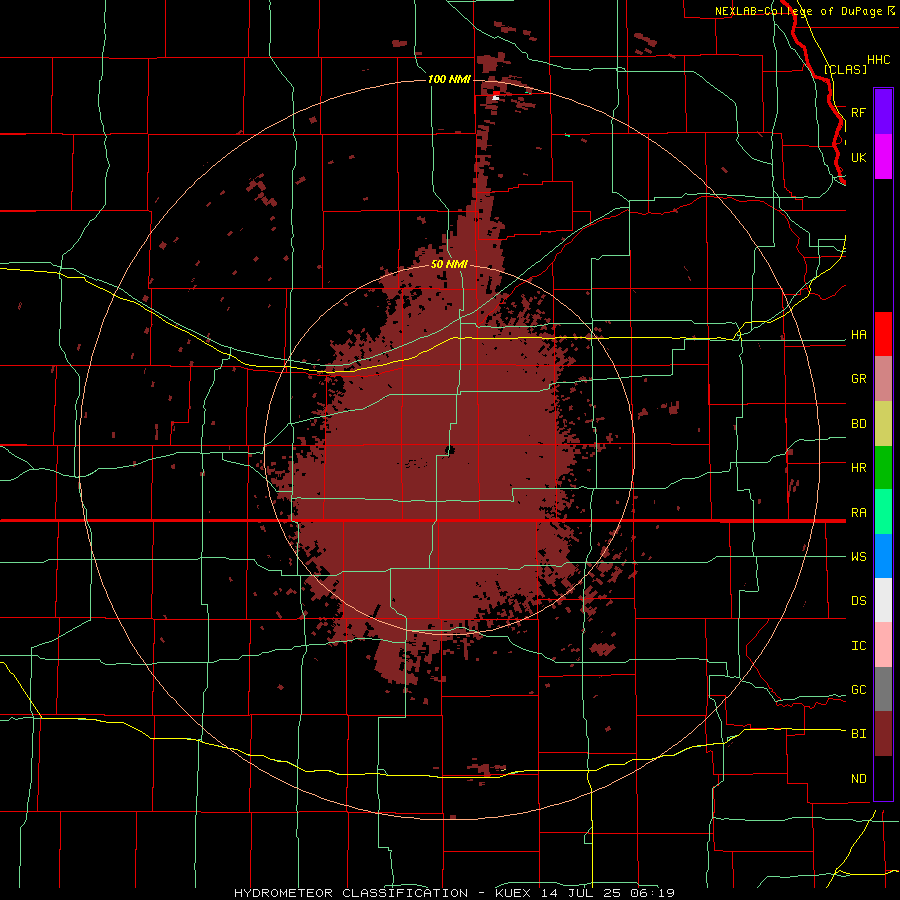Click the purple RF color swatch
Image resolution: width=900 pixels, height=900 pixels.
883,112
